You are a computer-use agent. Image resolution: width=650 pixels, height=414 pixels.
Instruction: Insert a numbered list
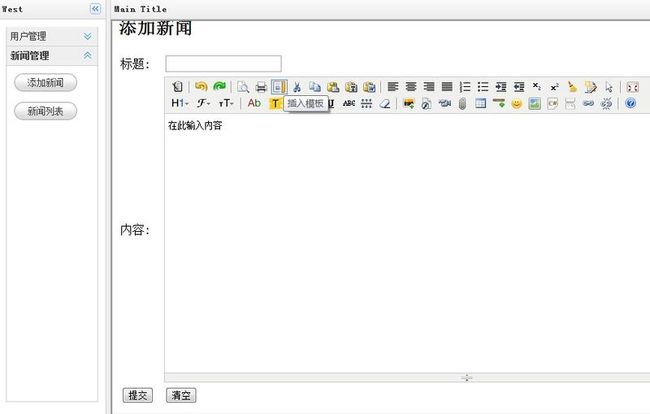(x=465, y=87)
